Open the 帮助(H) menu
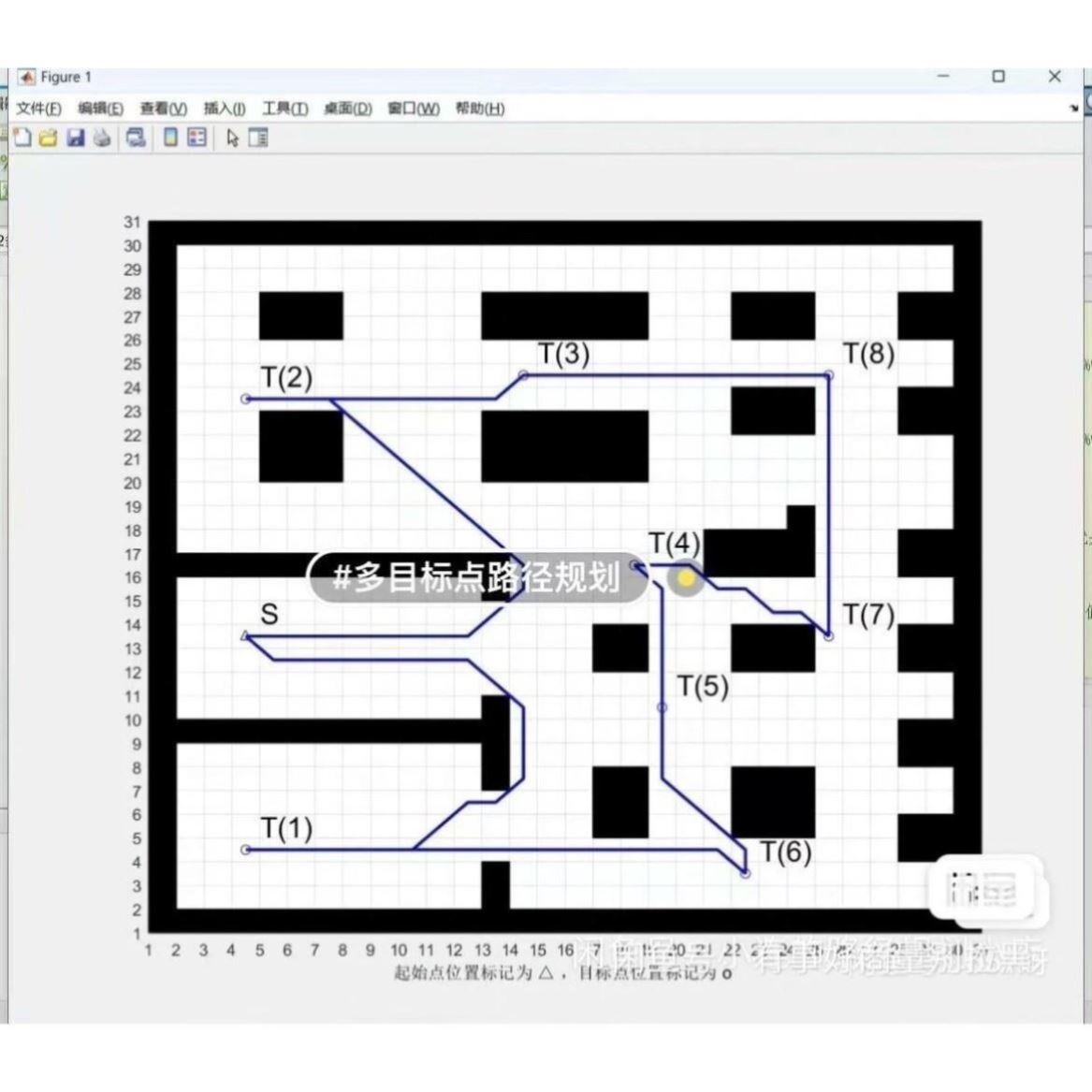This screenshot has width=1092, height=1092. [x=478, y=109]
